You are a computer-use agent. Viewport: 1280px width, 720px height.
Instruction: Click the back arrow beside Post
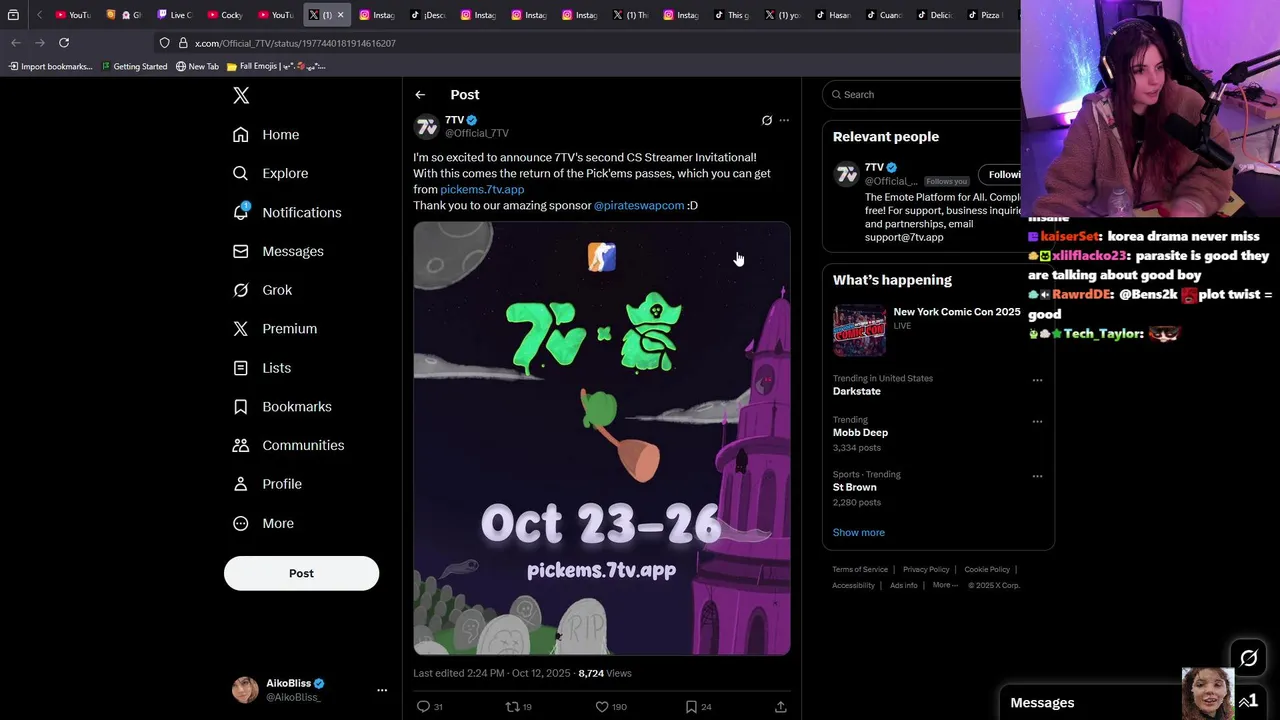pos(420,95)
